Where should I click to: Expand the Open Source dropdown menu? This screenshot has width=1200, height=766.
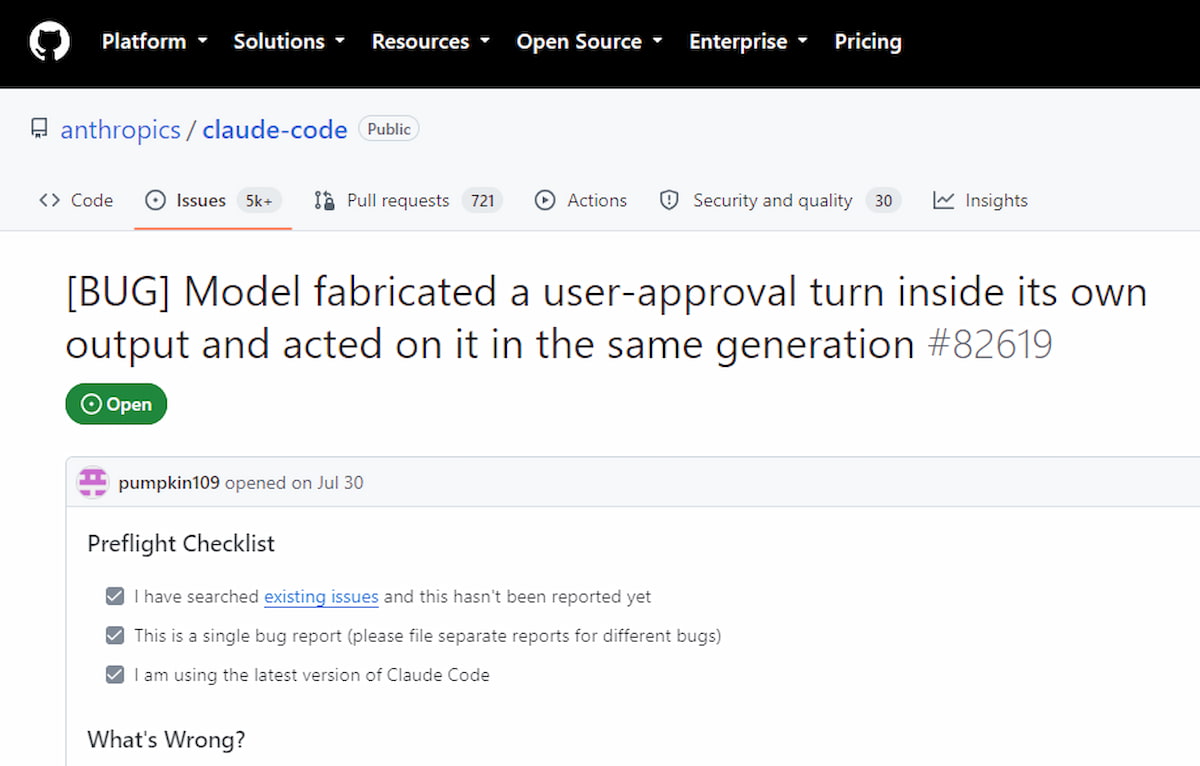589,42
